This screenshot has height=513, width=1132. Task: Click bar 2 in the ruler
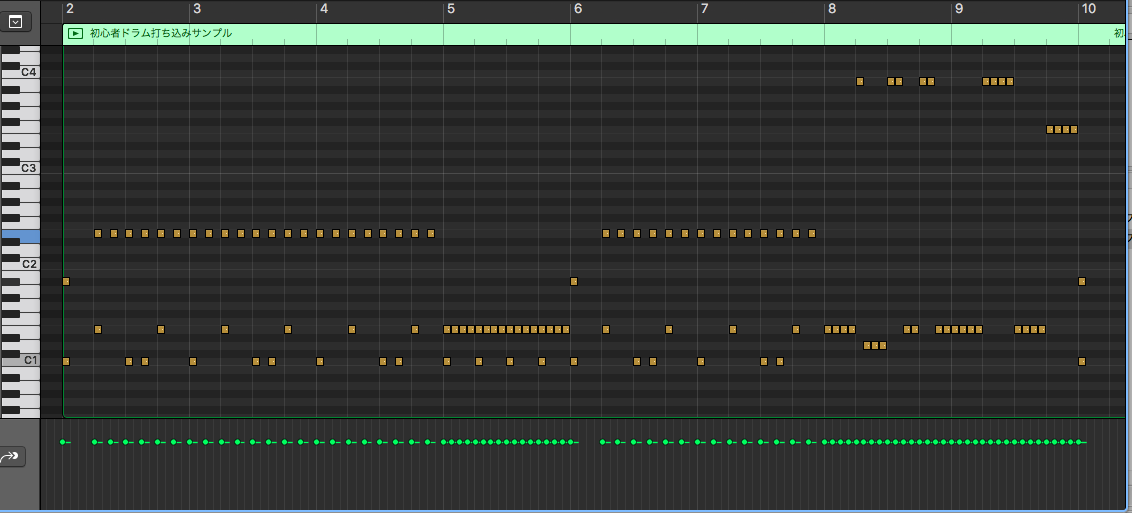[x=70, y=9]
